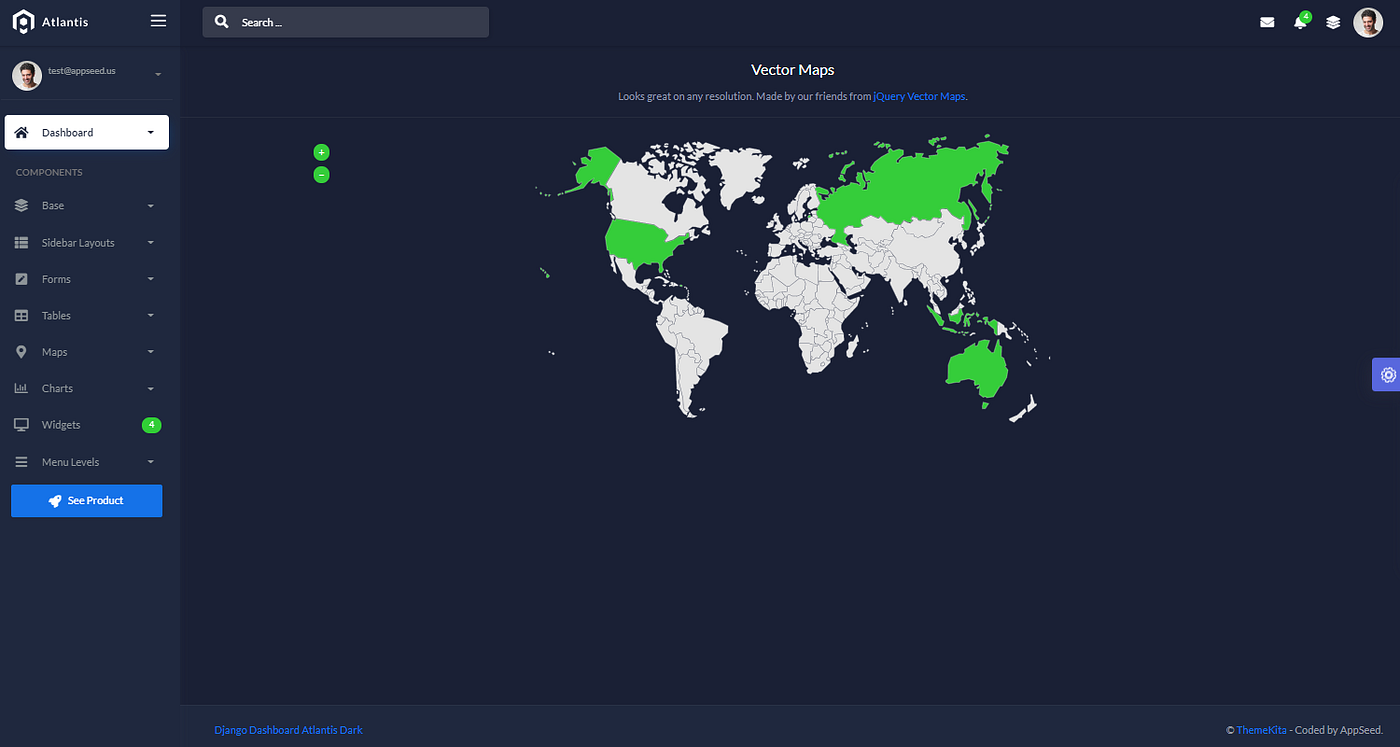Click the layers stack icon in the top bar
The image size is (1400, 747).
[x=1333, y=21]
